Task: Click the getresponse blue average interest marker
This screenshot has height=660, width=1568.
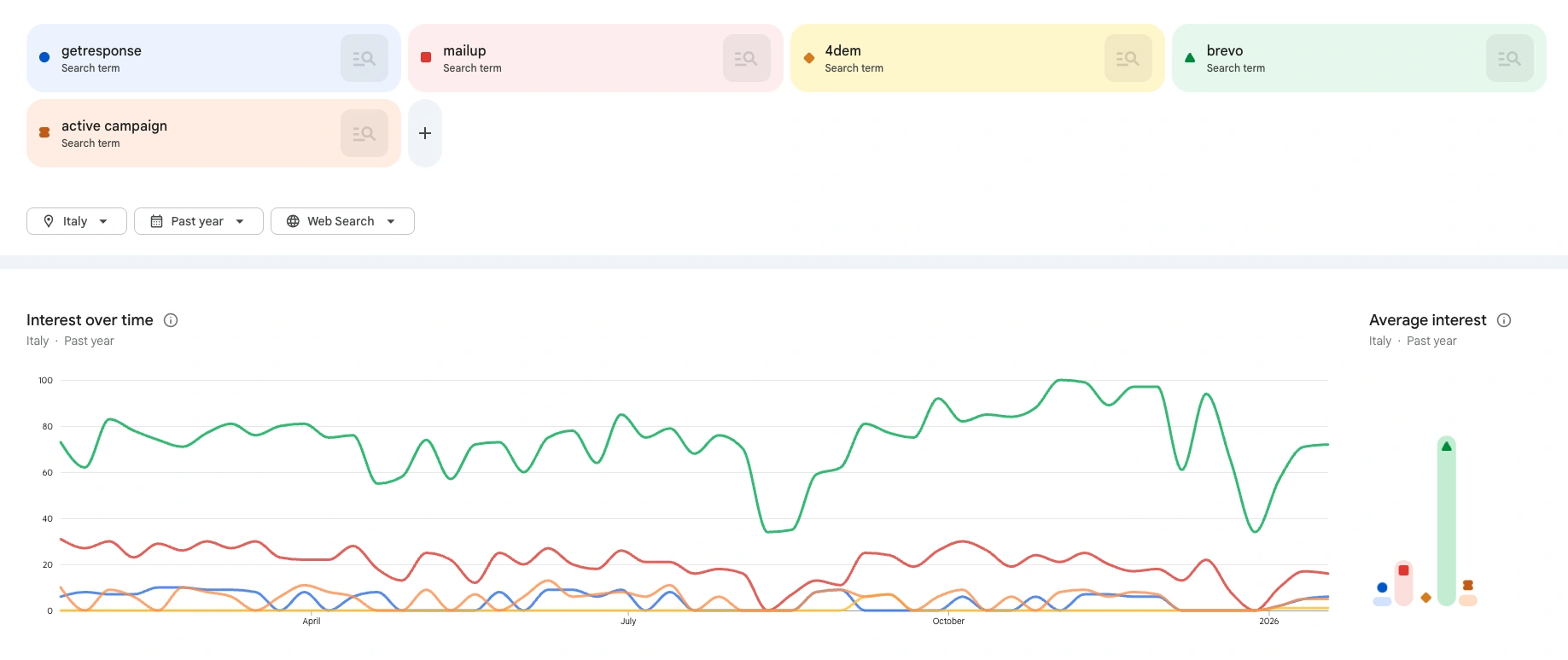Action: pyautogui.click(x=1382, y=587)
